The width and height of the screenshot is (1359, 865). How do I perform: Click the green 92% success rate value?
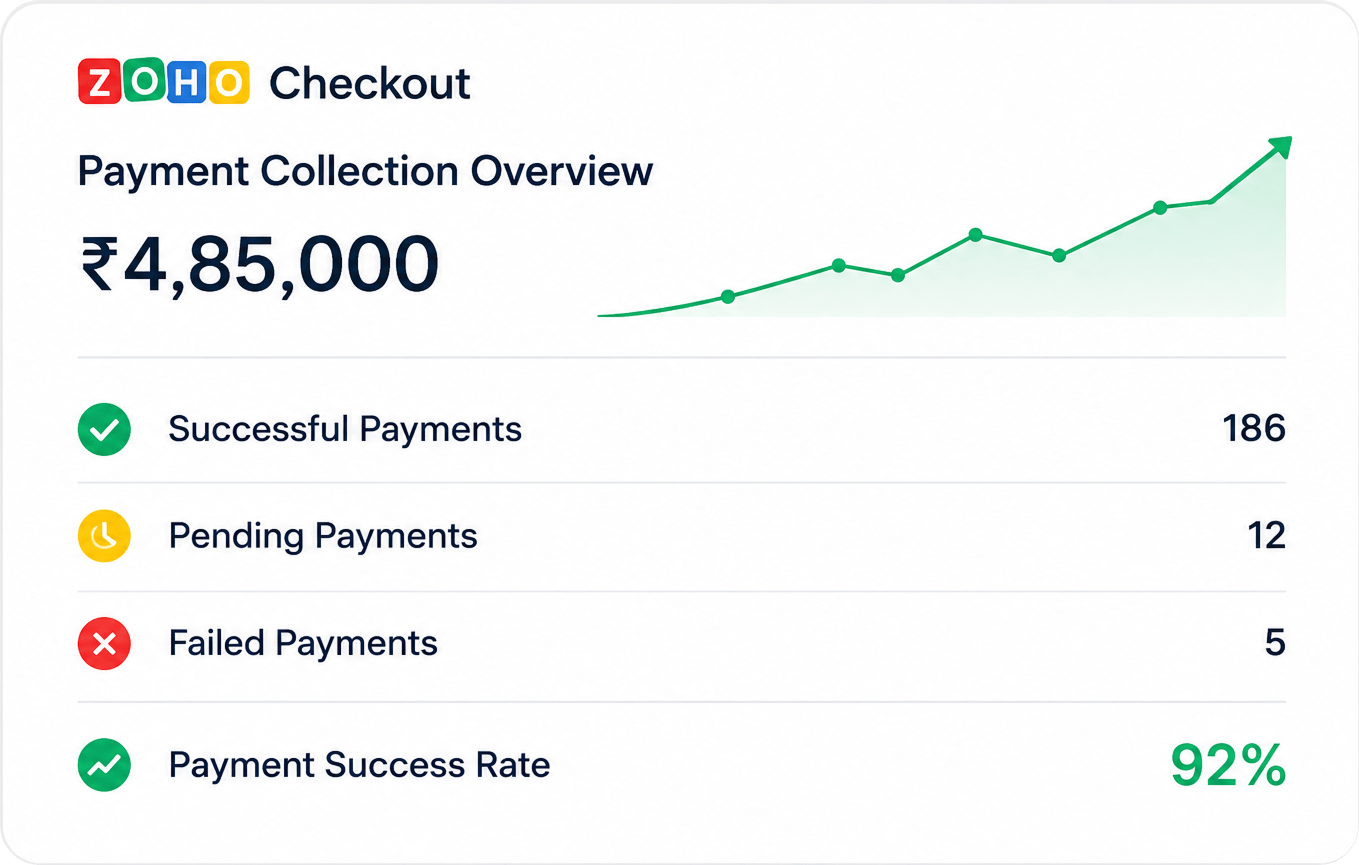coord(1228,766)
